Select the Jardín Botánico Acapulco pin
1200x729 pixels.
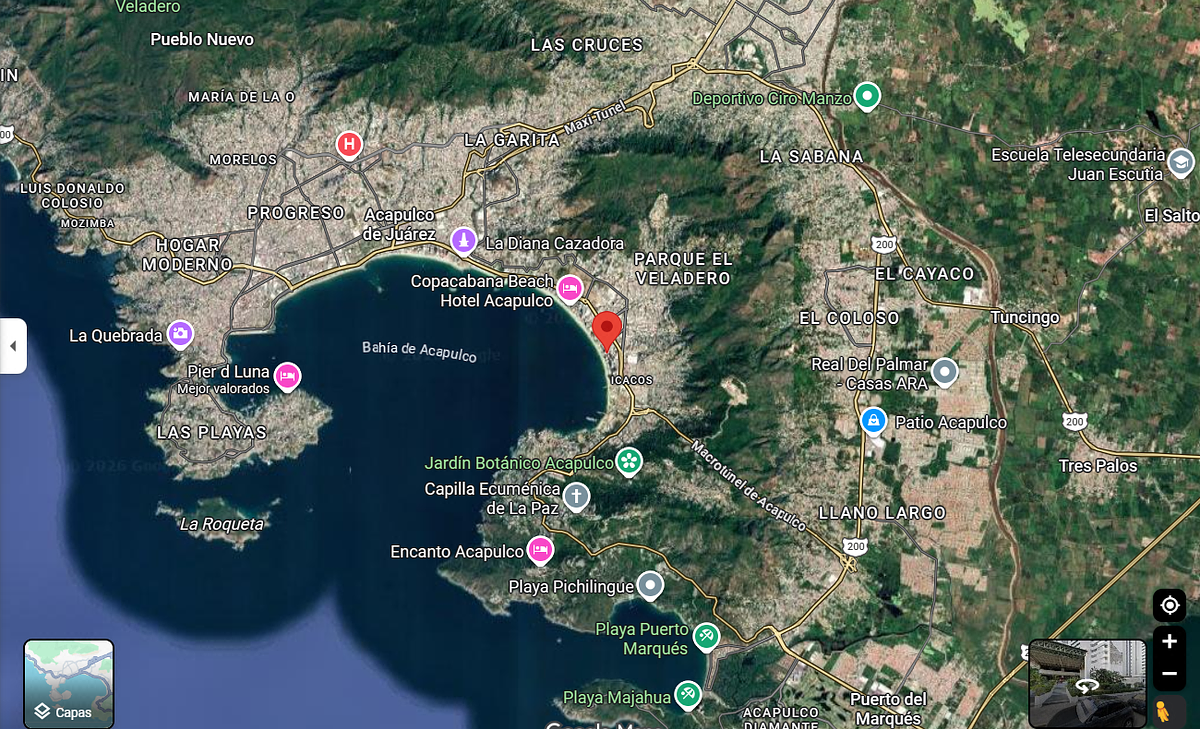pyautogui.click(x=629, y=461)
